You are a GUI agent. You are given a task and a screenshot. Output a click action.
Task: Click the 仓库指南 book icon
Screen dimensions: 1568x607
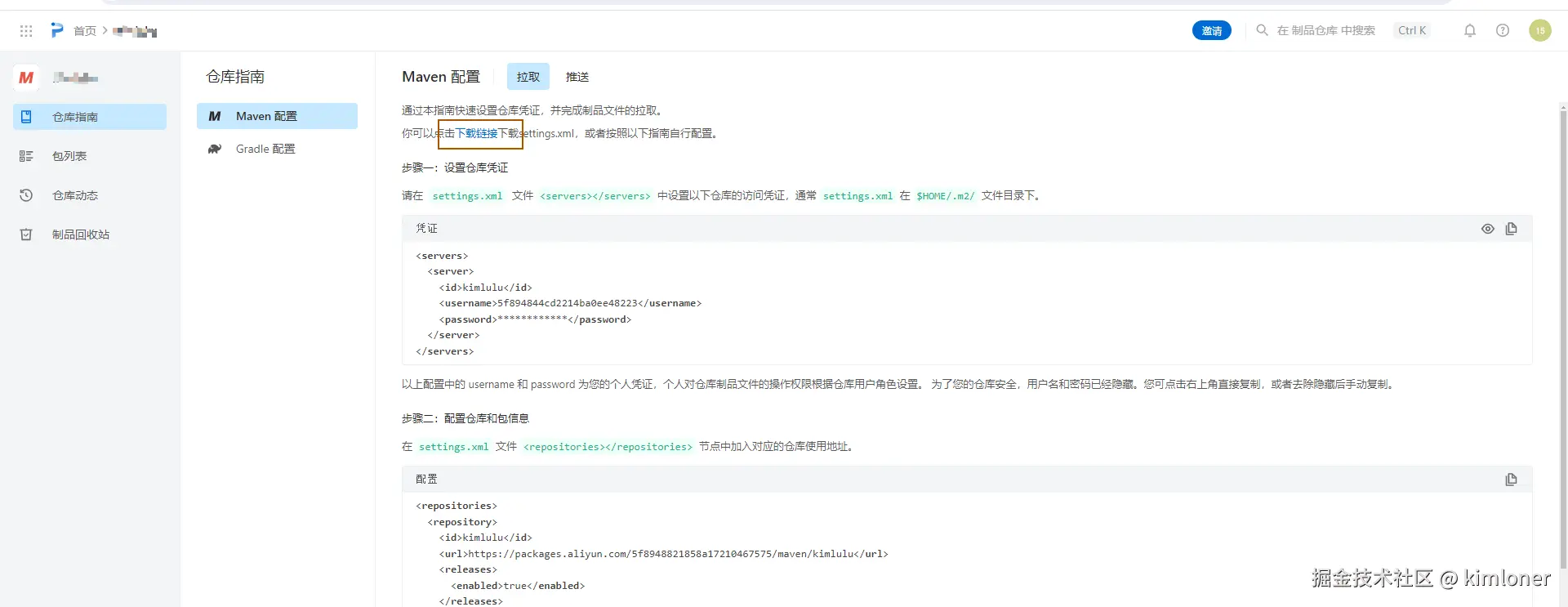click(x=26, y=117)
